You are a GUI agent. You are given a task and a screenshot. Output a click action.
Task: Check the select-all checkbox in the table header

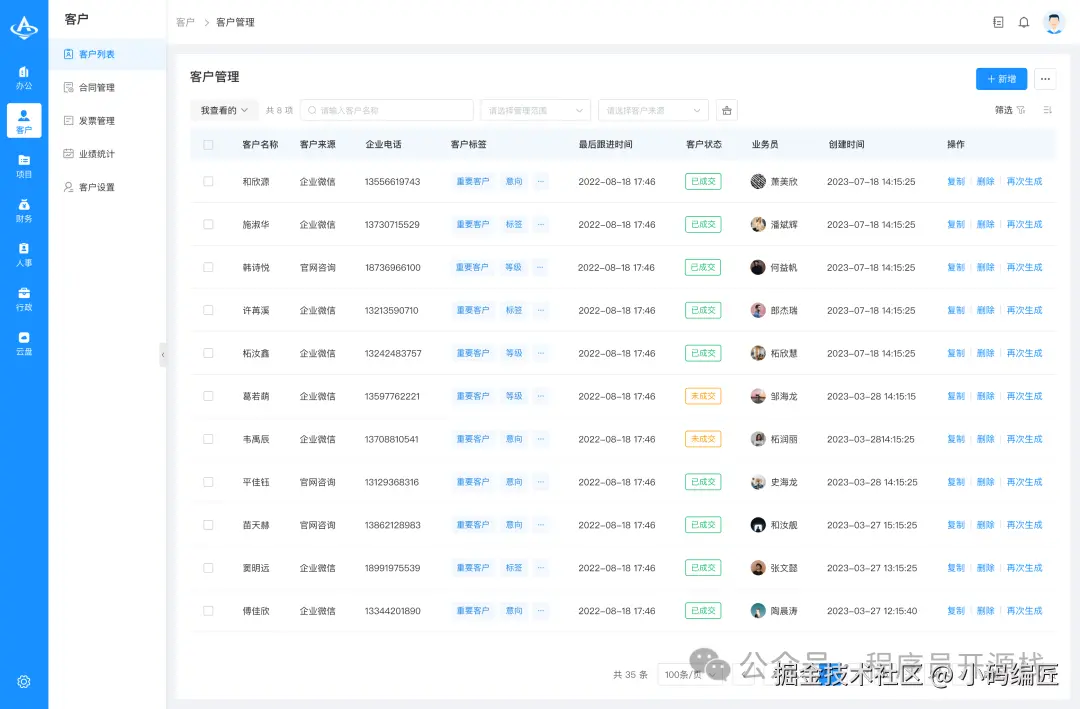click(208, 144)
